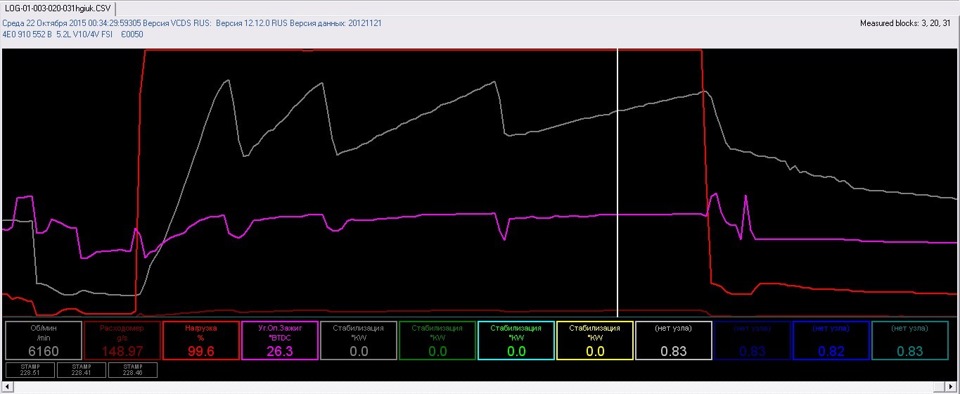Click the bright blue (нет узла) 0.82 box
Image resolution: width=960 pixels, height=394 pixels.
(831, 340)
